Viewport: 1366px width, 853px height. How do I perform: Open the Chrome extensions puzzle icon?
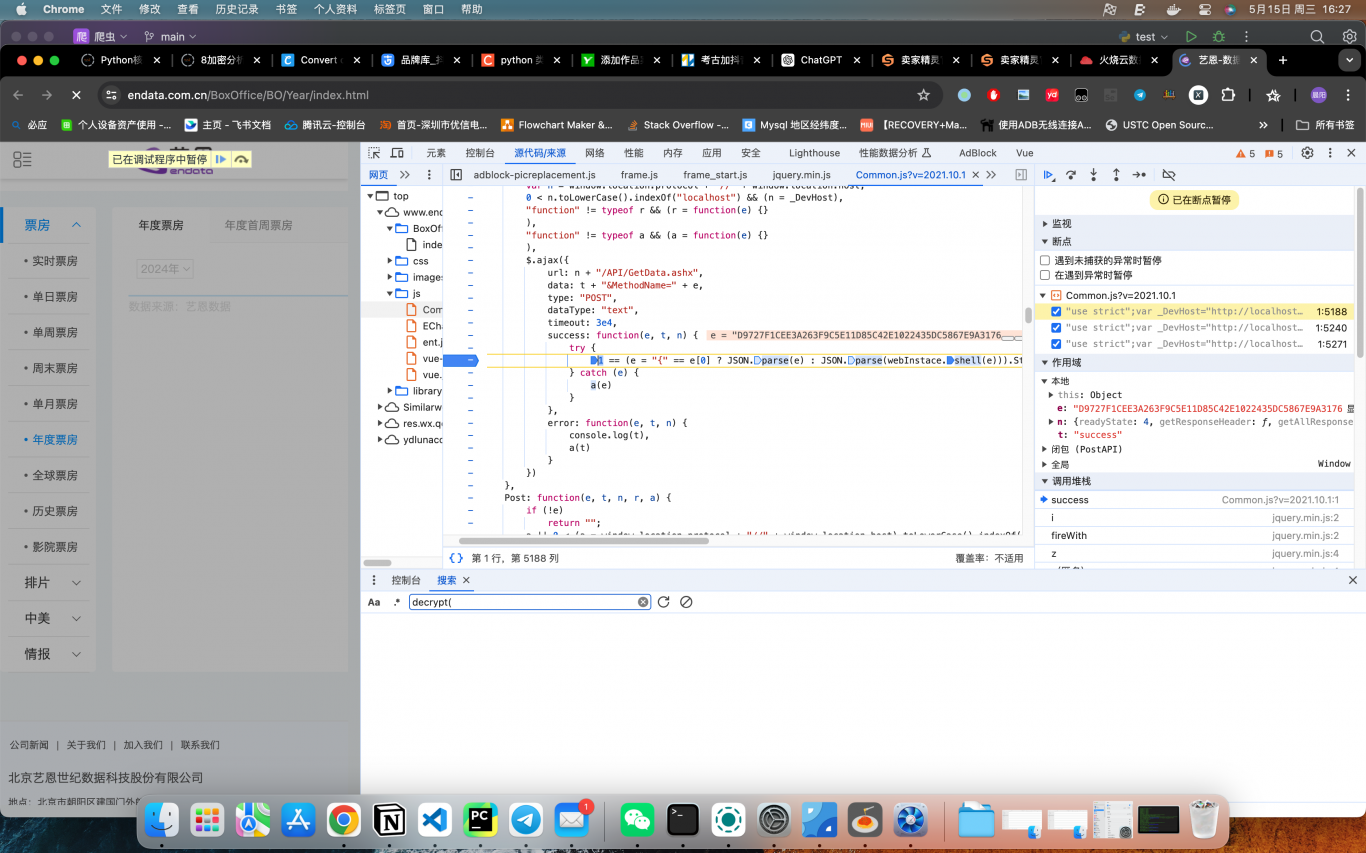[1228, 95]
